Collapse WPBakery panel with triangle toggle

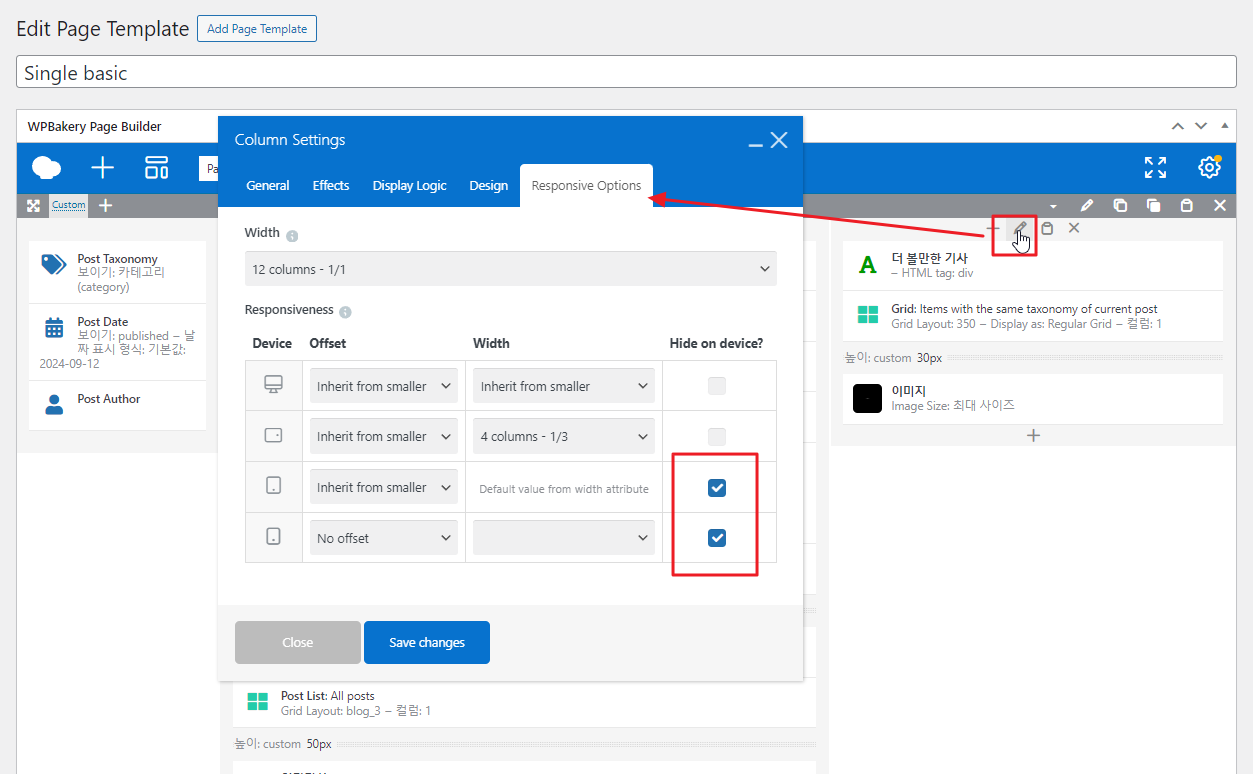1225,126
